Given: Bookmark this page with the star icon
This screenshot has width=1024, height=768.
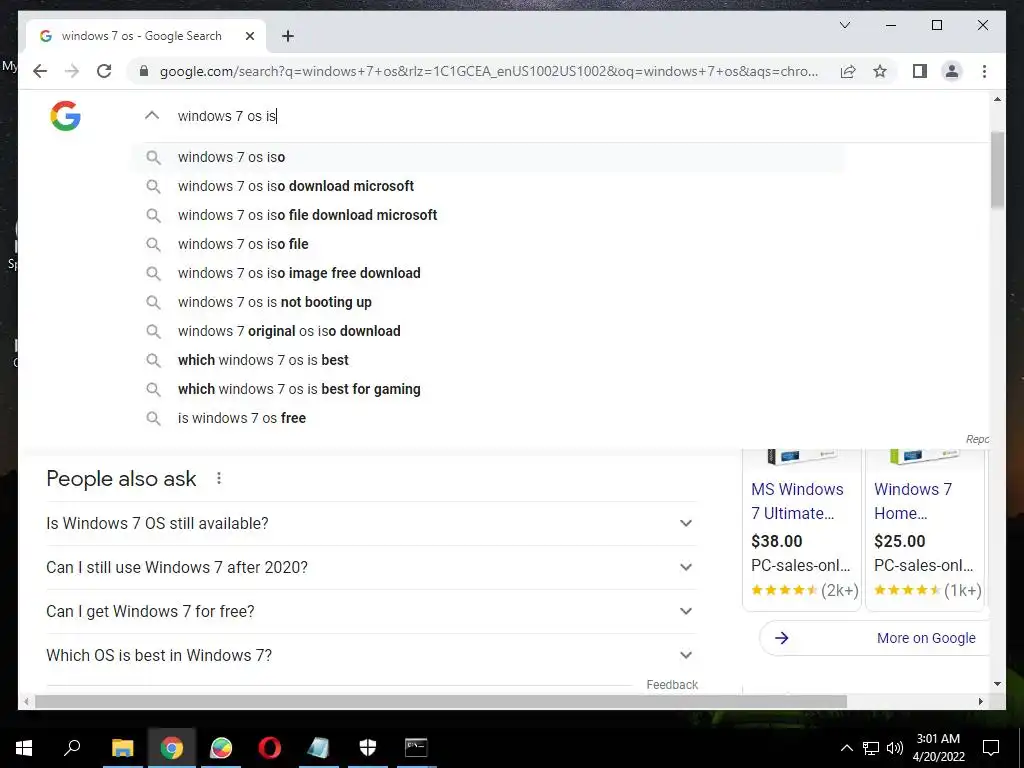Looking at the screenshot, I should [880, 71].
